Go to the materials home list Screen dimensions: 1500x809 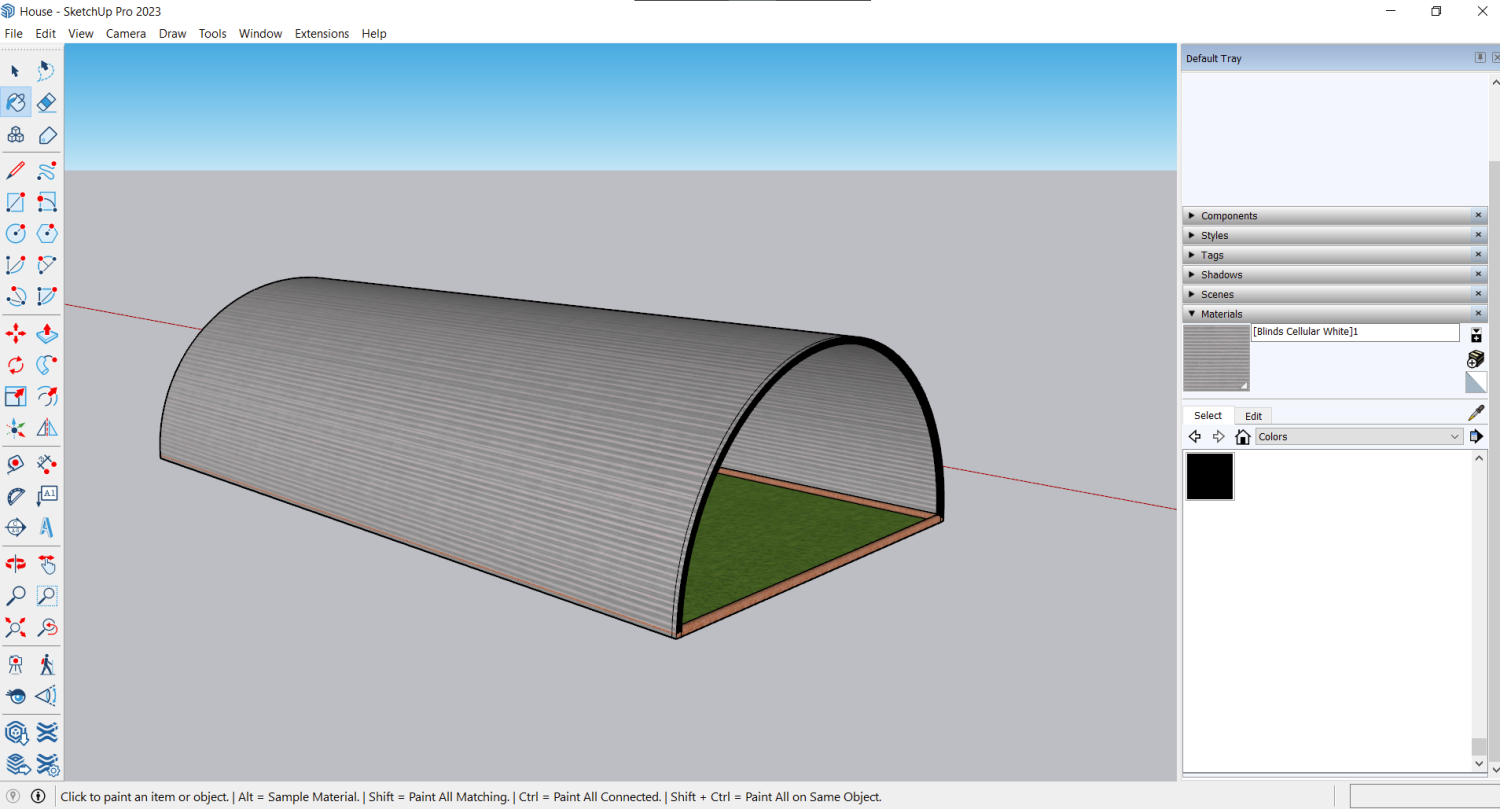point(1243,437)
